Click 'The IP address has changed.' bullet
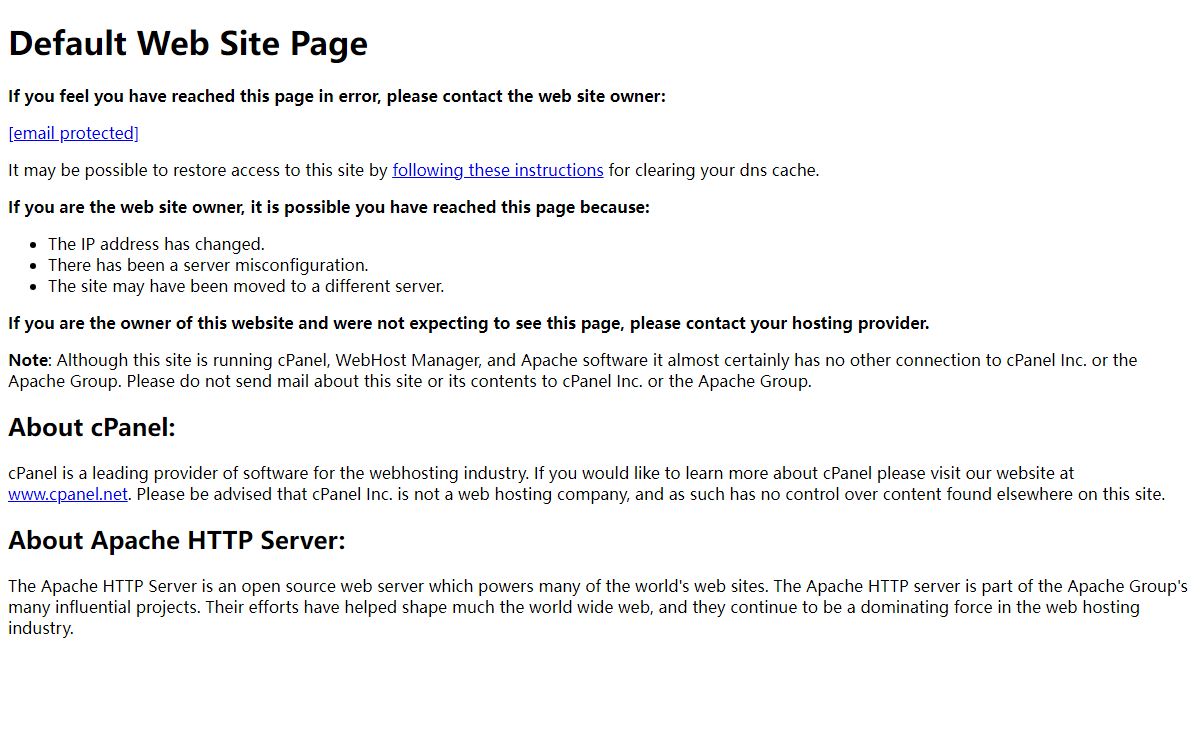 [156, 244]
